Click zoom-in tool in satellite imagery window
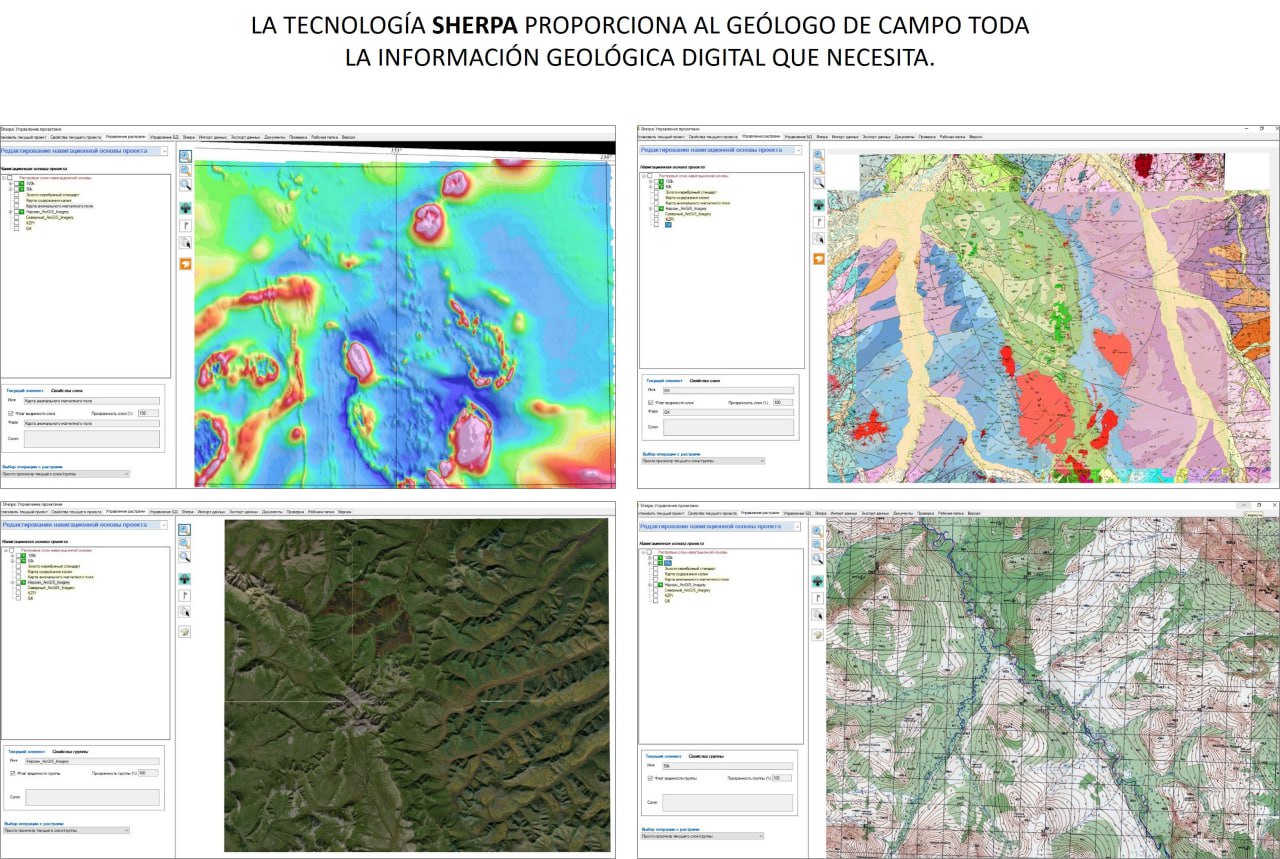1280x859 pixels. tap(184, 530)
